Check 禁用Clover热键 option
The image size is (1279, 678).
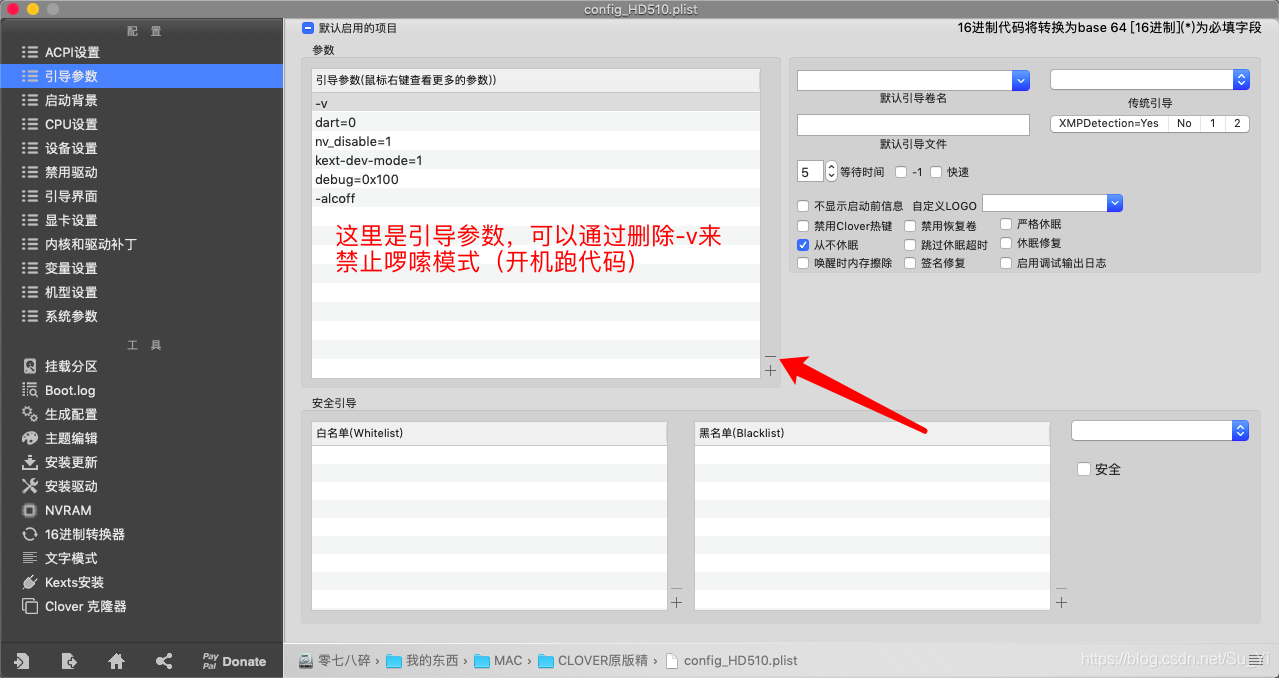(x=803, y=226)
